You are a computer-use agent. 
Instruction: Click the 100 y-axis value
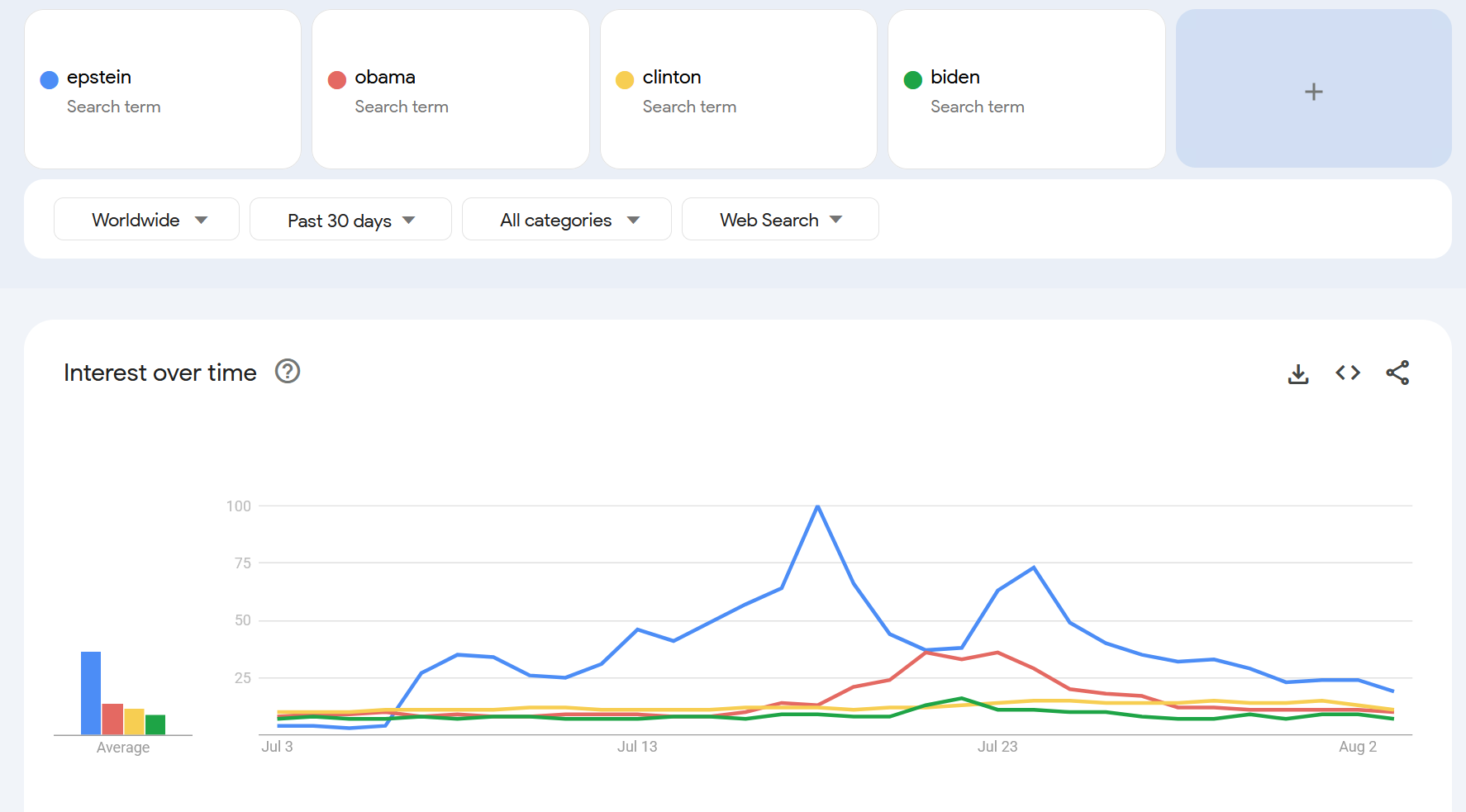pos(239,506)
